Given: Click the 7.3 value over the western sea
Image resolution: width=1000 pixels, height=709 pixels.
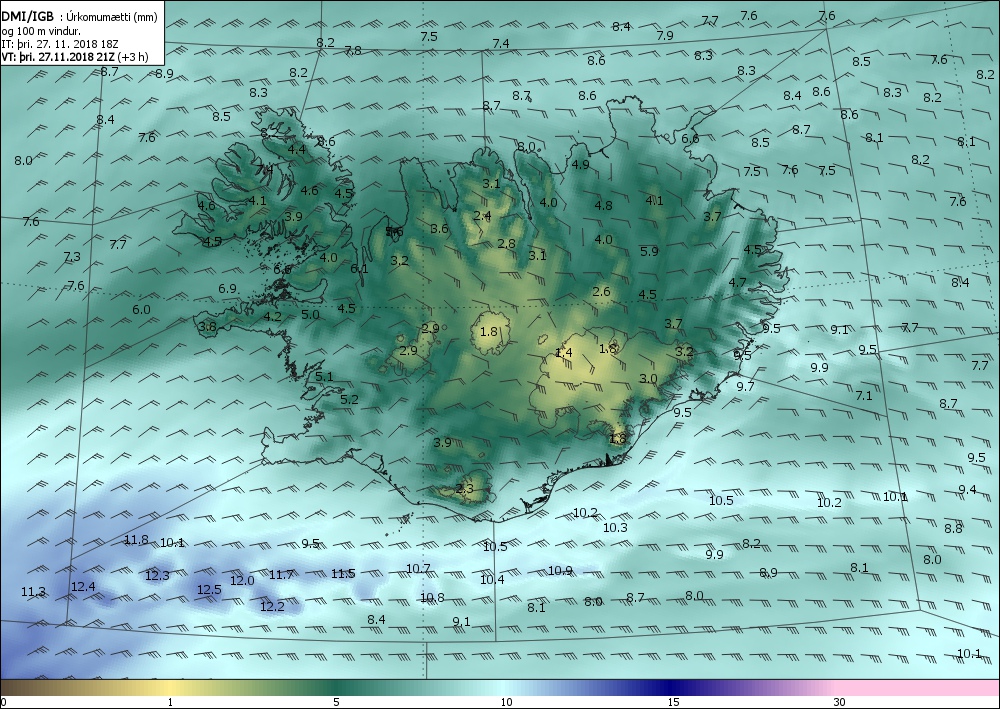Looking at the screenshot, I should (72, 257).
